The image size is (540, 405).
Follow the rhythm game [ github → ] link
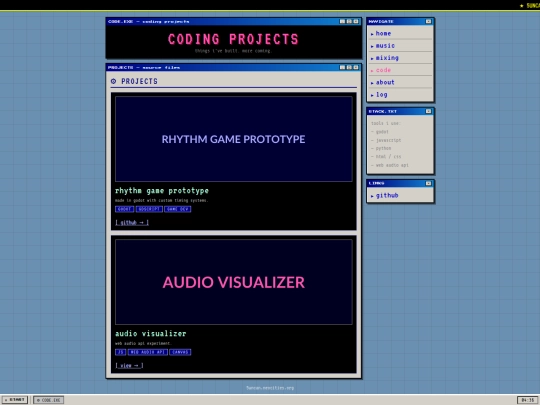pos(132,222)
